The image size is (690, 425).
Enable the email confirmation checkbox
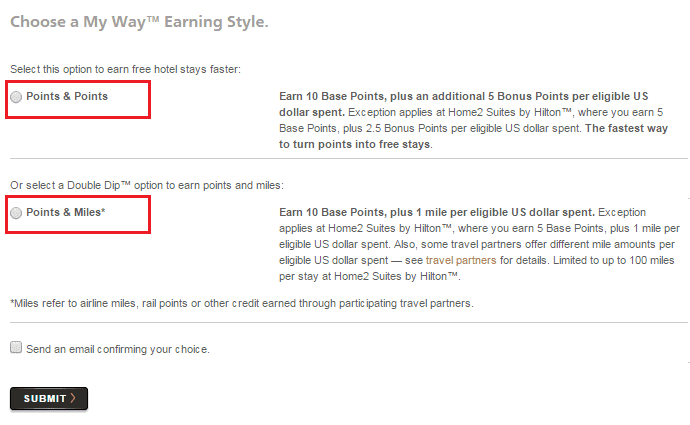[16, 348]
